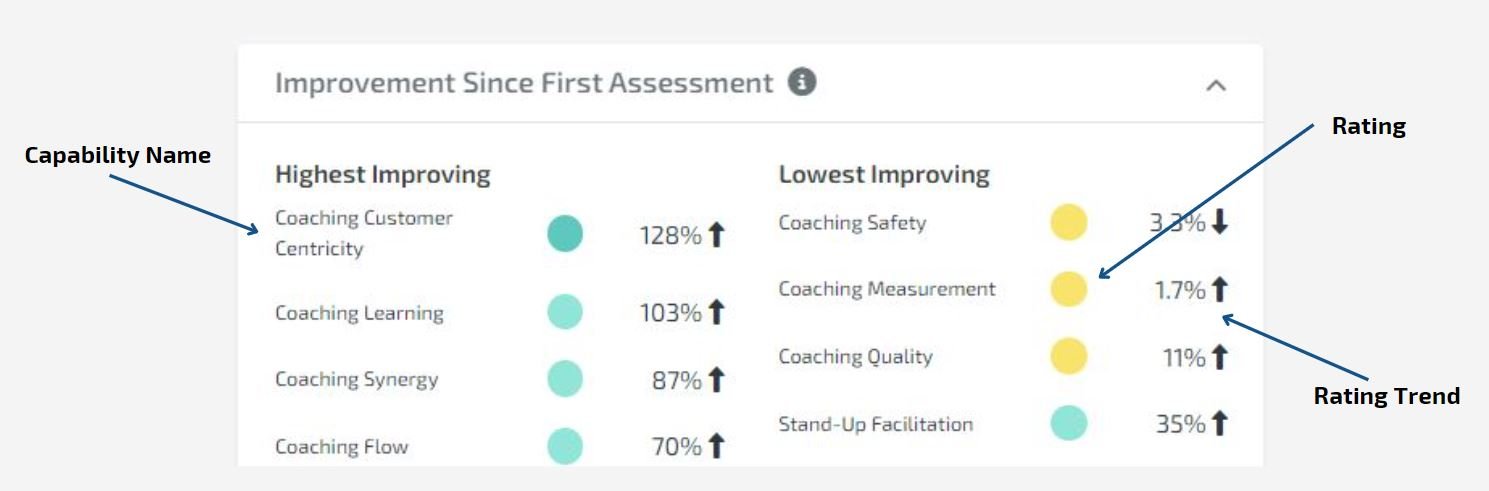The height and width of the screenshot is (491, 1489).
Task: Click the up arrow next to 128%
Action: [716, 235]
